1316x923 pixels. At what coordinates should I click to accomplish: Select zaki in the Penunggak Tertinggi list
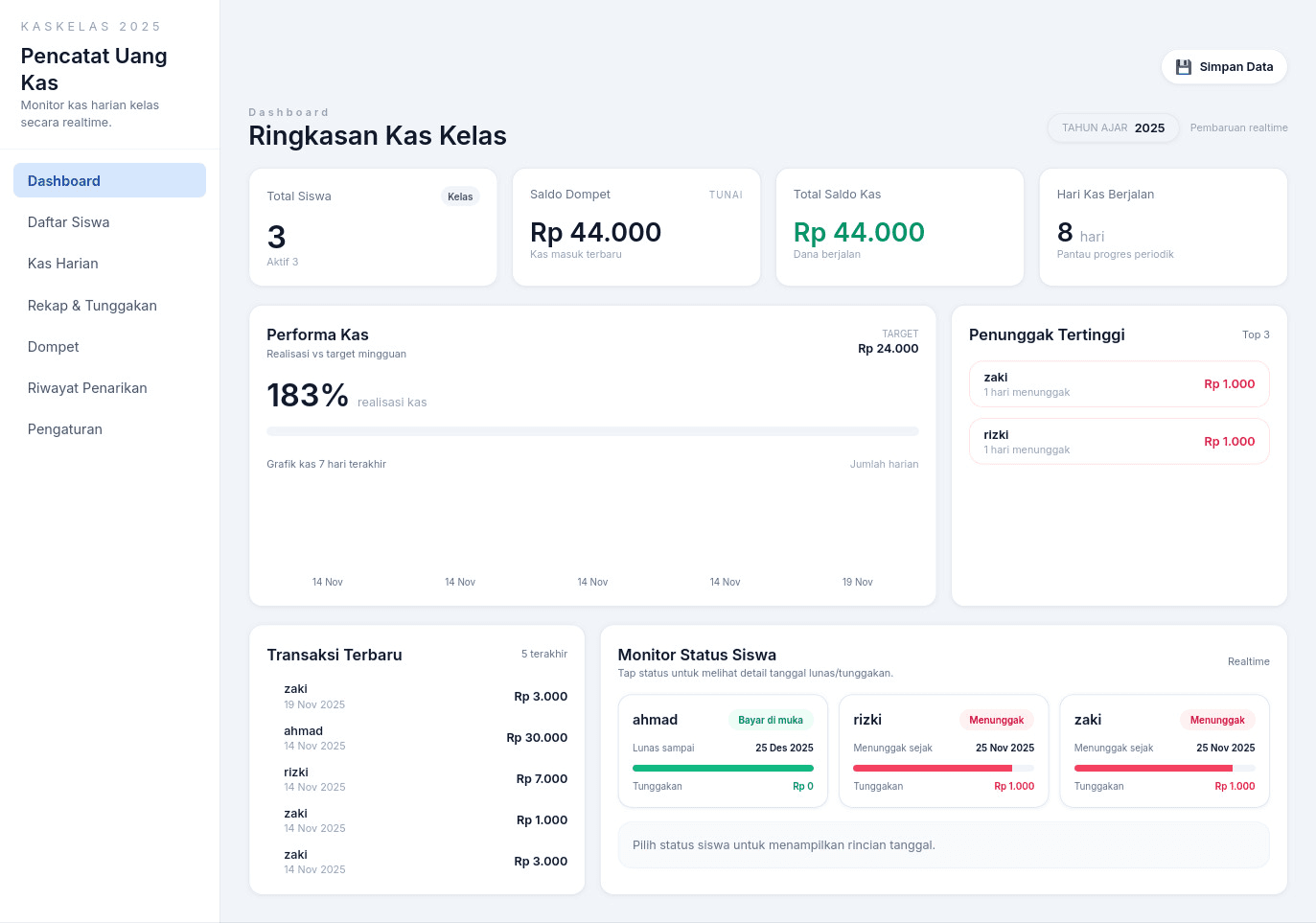tap(1119, 383)
